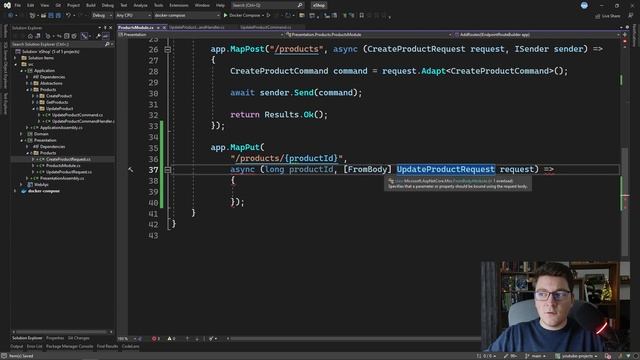The width and height of the screenshot is (640, 360).
Task: Switch to UpdateProductCommand.cs tab
Action: pyautogui.click(x=266, y=27)
